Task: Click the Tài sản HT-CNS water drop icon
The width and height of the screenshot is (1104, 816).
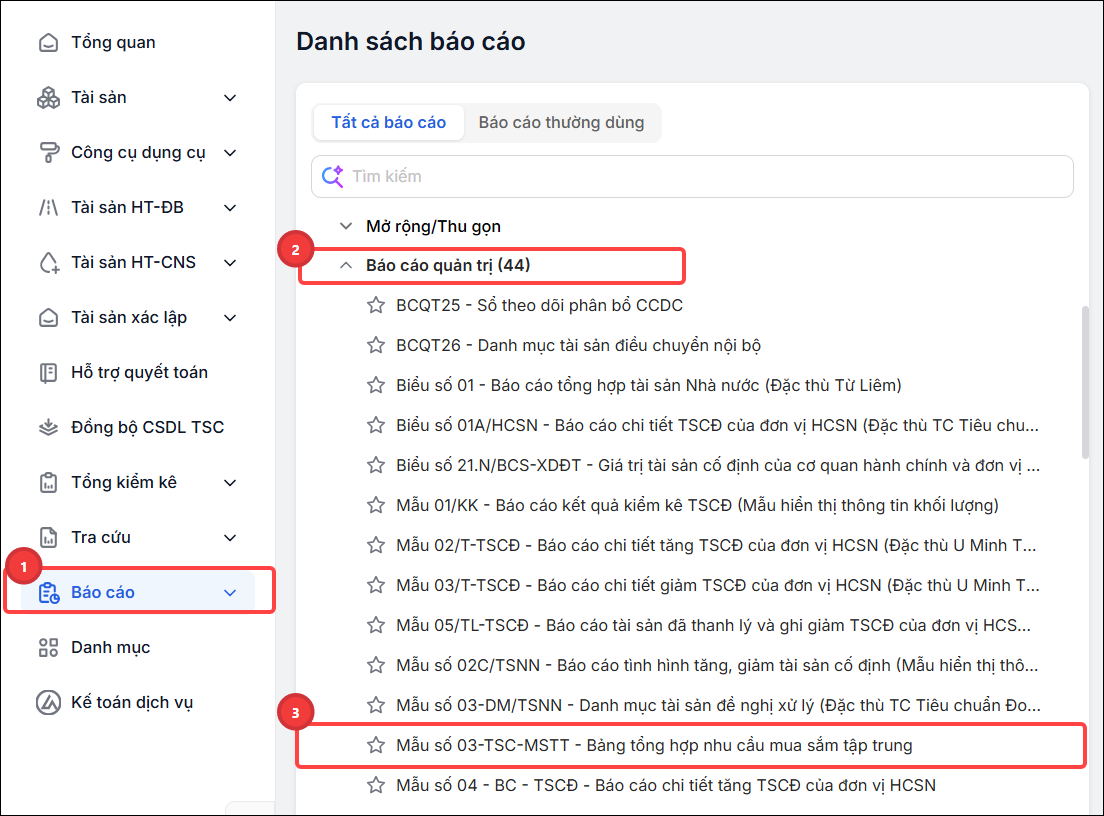Action: click(x=48, y=263)
